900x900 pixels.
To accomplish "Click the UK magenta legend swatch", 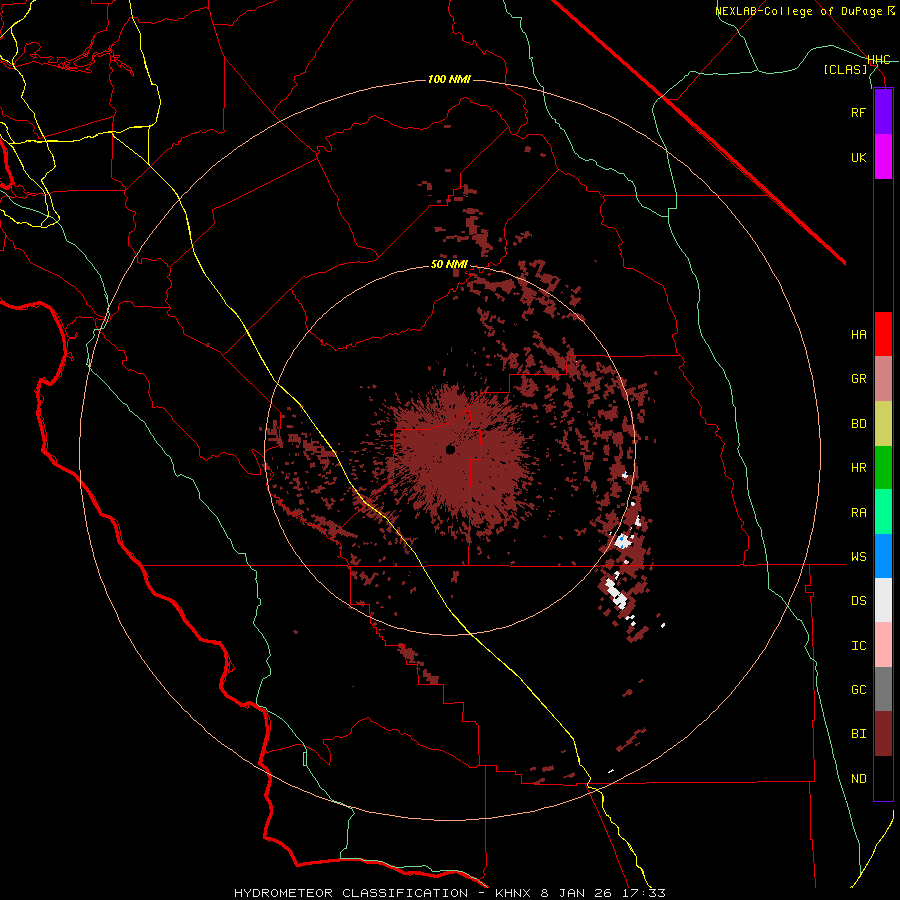I will pos(883,157).
